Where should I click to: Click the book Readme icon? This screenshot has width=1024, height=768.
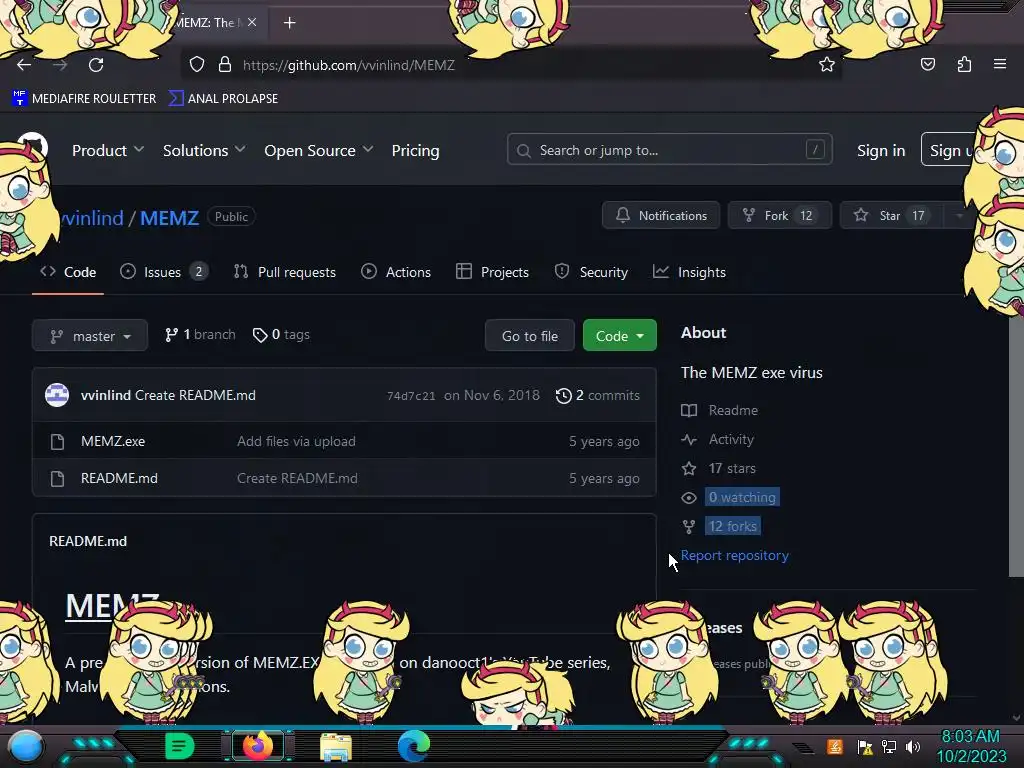point(689,410)
